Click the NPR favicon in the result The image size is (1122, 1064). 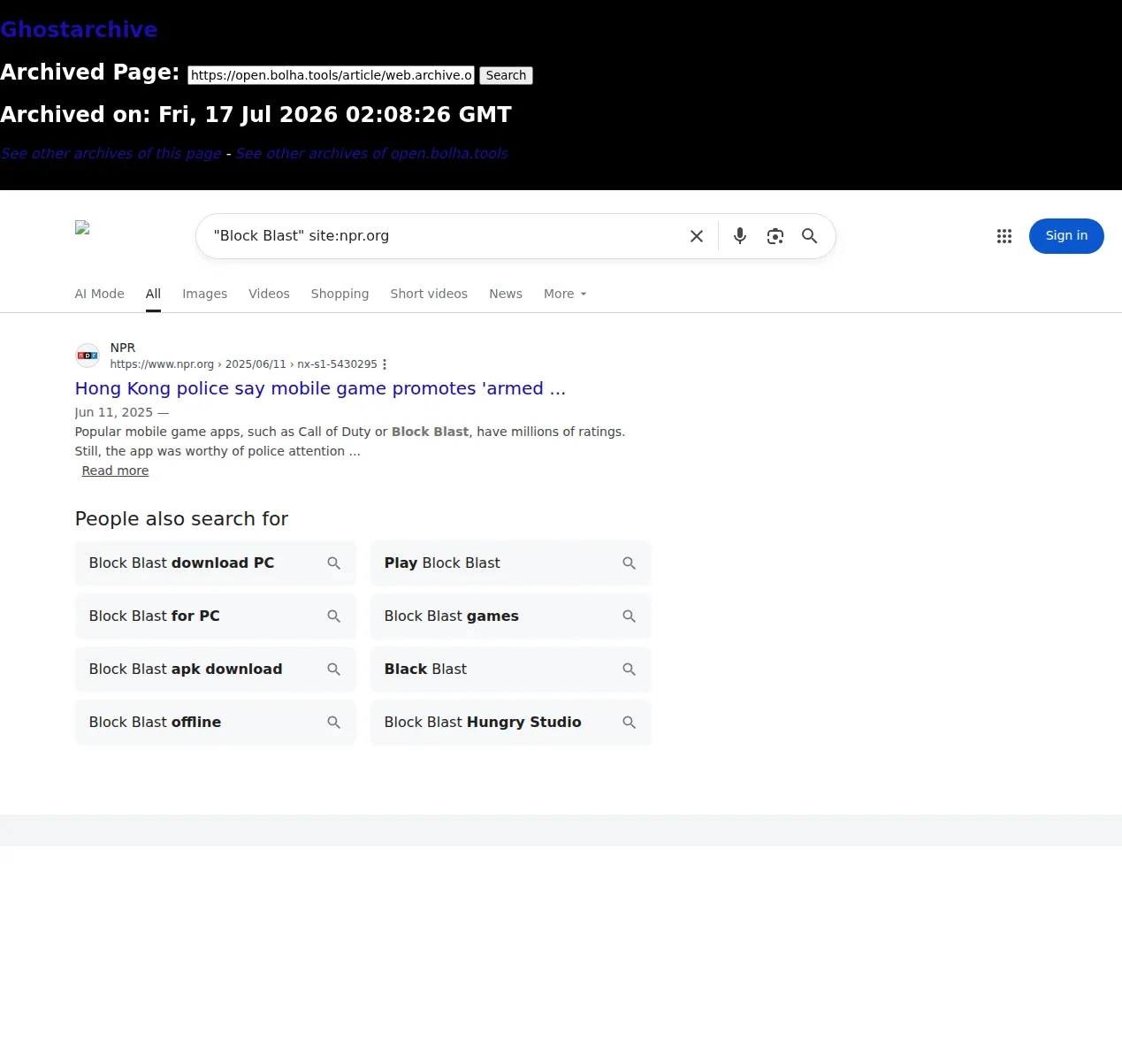click(x=88, y=356)
